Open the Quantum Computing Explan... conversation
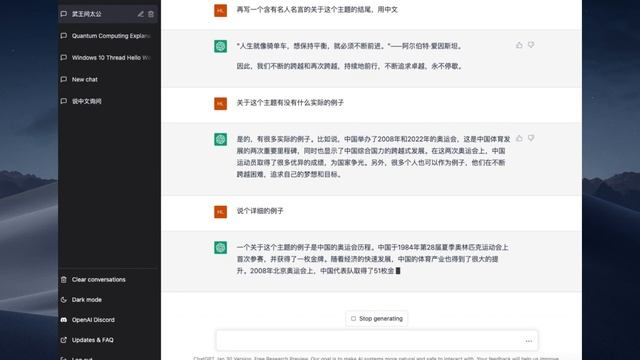Image resolution: width=640 pixels, height=360 pixels. [108, 36]
